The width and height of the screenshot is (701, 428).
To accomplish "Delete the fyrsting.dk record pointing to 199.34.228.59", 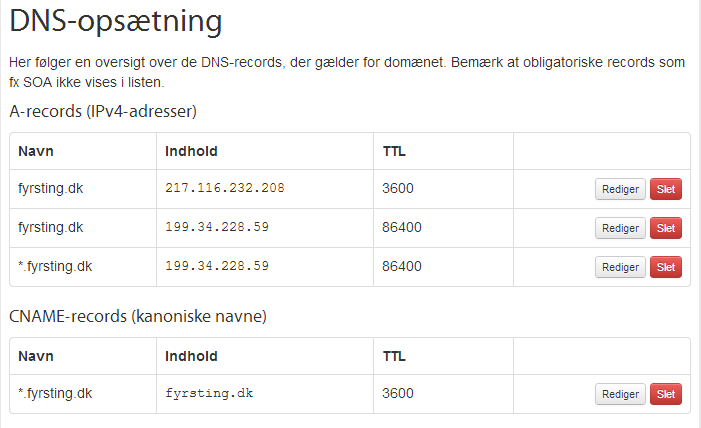I will (666, 228).
